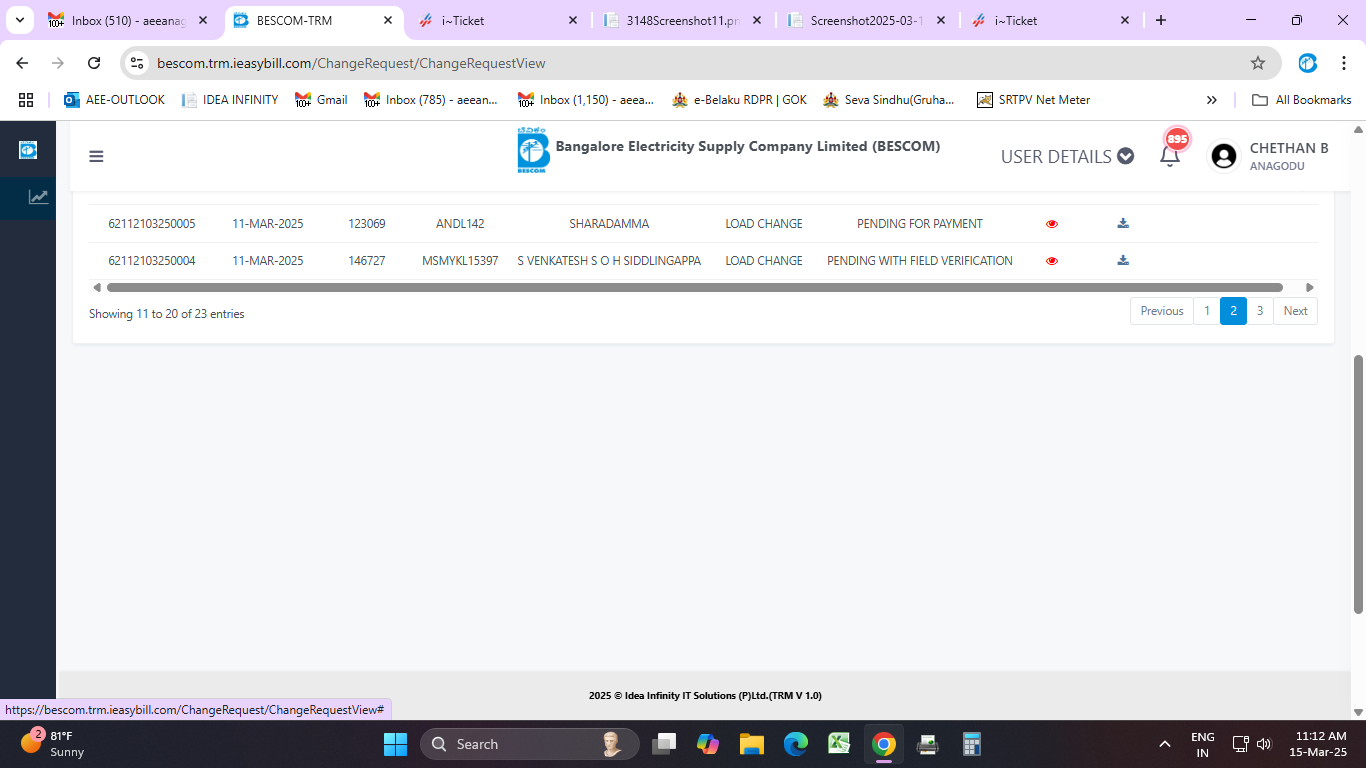Select page 2 in pagination
This screenshot has height=768, width=1366.
(1233, 311)
